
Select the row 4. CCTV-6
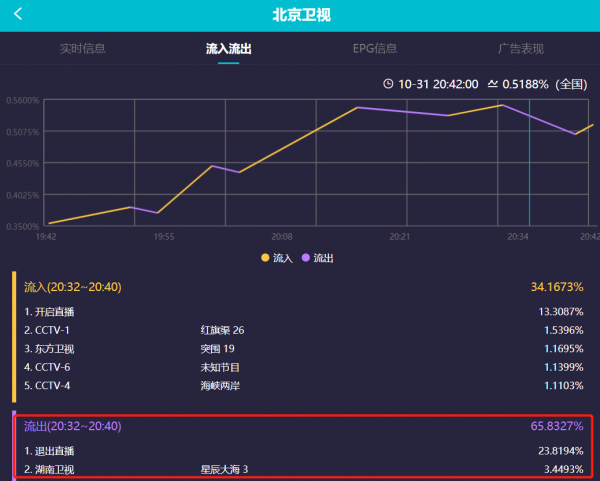[x=303, y=367]
